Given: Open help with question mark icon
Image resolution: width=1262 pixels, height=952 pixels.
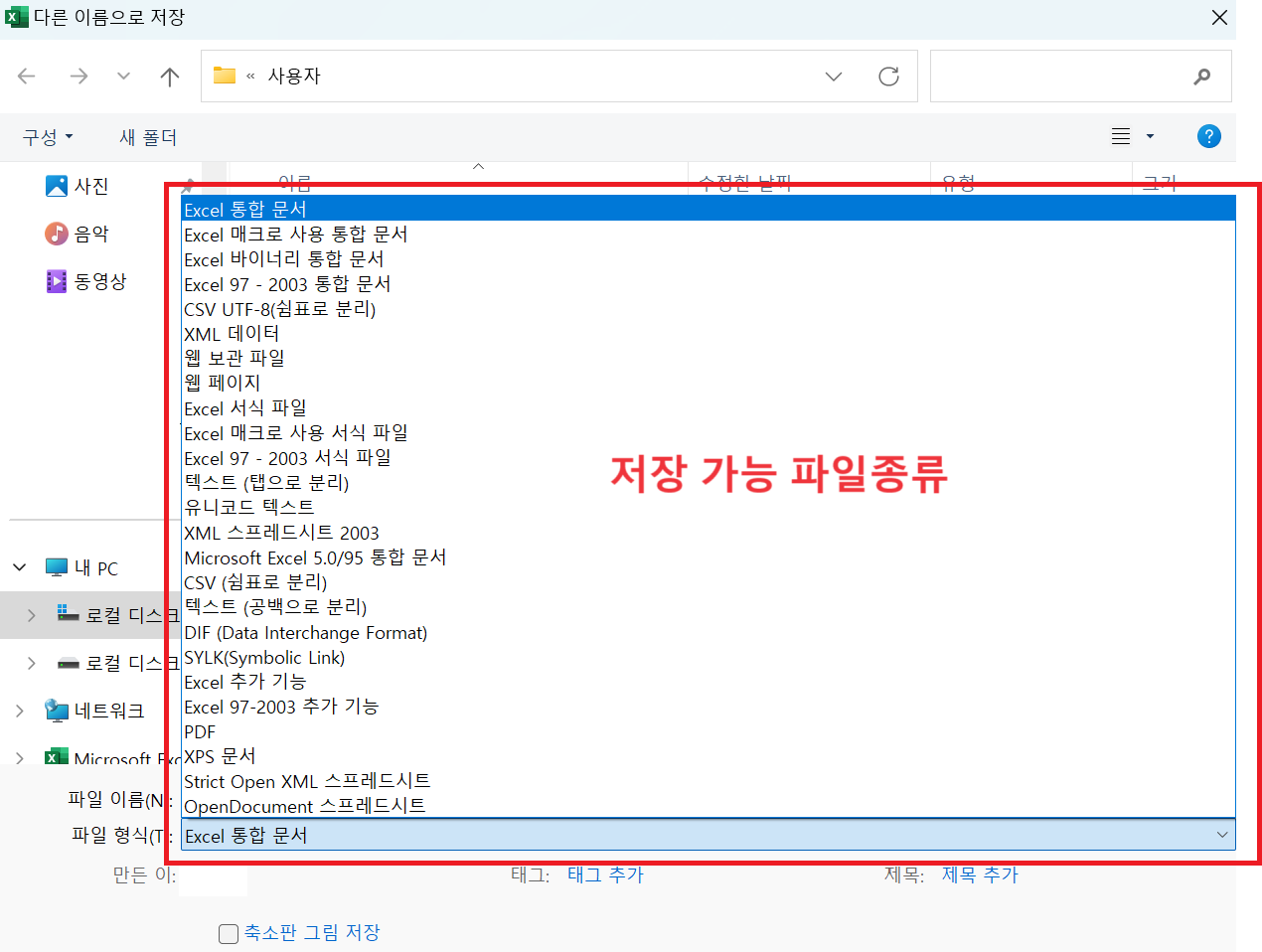Looking at the screenshot, I should click(x=1208, y=136).
